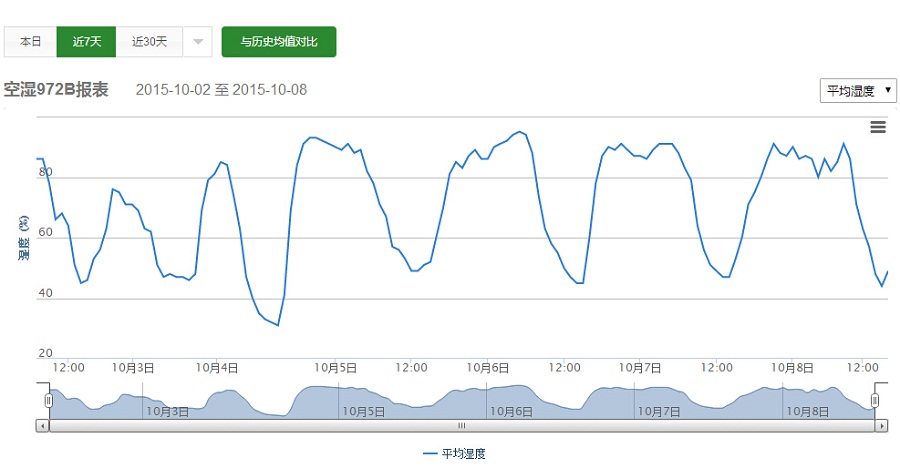Click the 10月5日 label in navigator

point(364,411)
